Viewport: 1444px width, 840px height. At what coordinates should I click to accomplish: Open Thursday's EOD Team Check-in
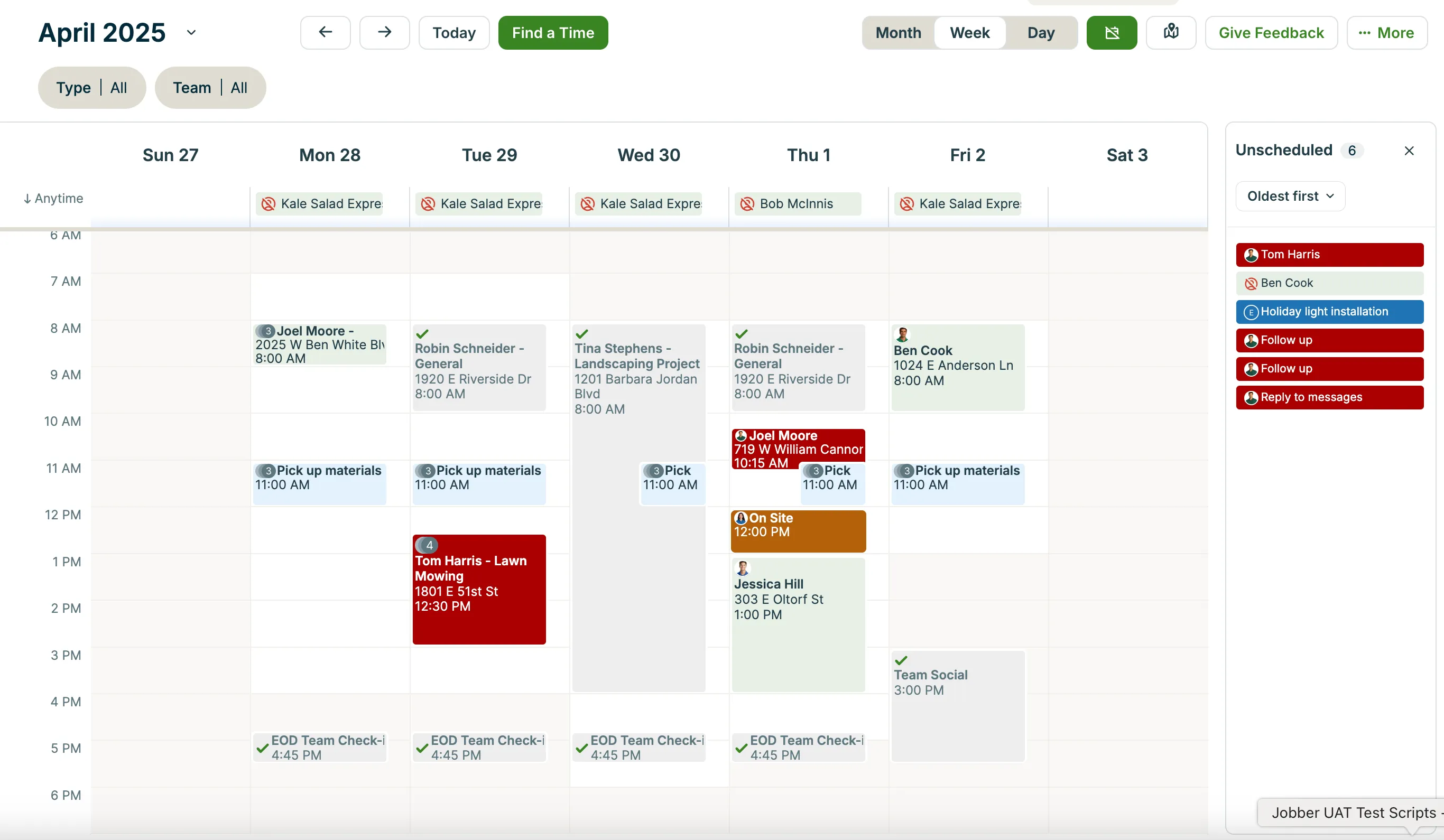pyautogui.click(x=798, y=748)
